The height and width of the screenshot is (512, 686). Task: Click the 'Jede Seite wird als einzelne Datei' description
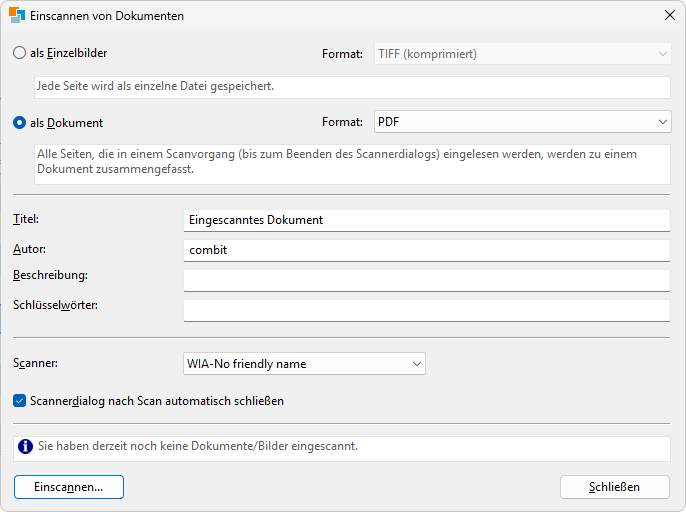[155, 87]
